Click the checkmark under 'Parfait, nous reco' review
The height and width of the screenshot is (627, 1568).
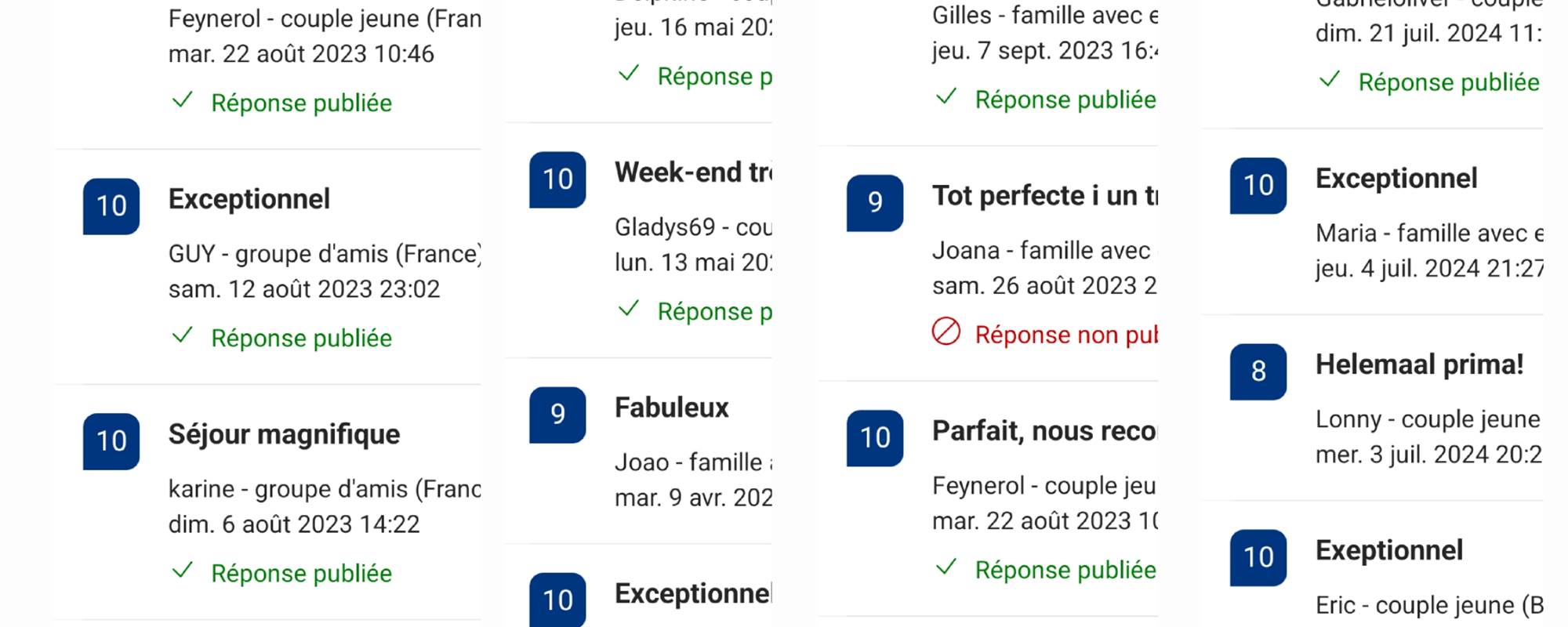pyautogui.click(x=946, y=567)
